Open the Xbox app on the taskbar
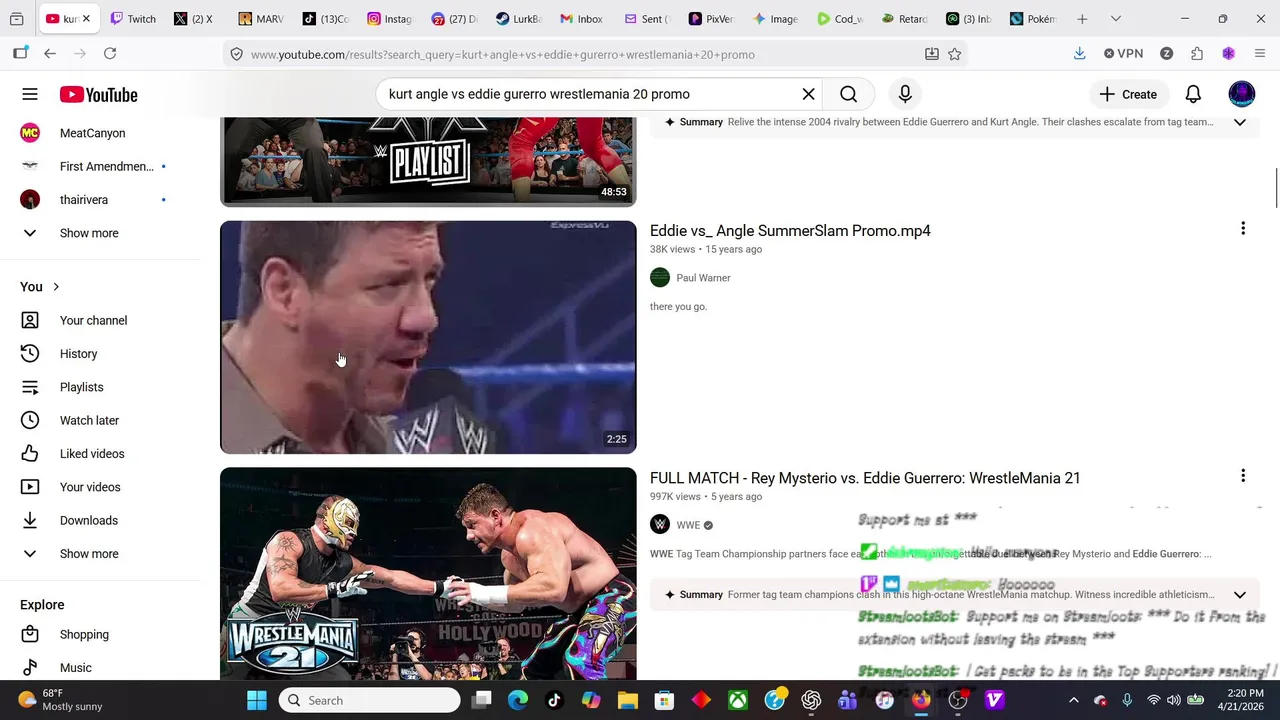The width and height of the screenshot is (1280, 720). (738, 700)
